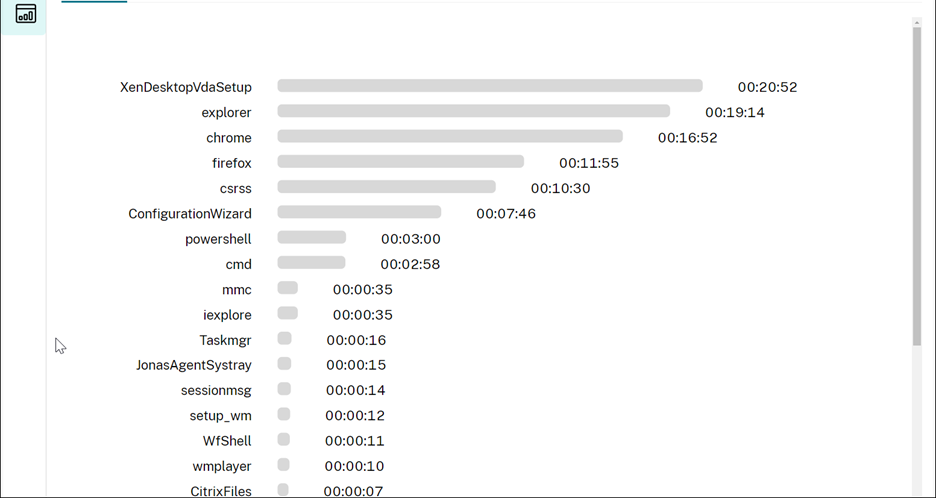Click the vertical scrollbar thumb

tap(917, 185)
